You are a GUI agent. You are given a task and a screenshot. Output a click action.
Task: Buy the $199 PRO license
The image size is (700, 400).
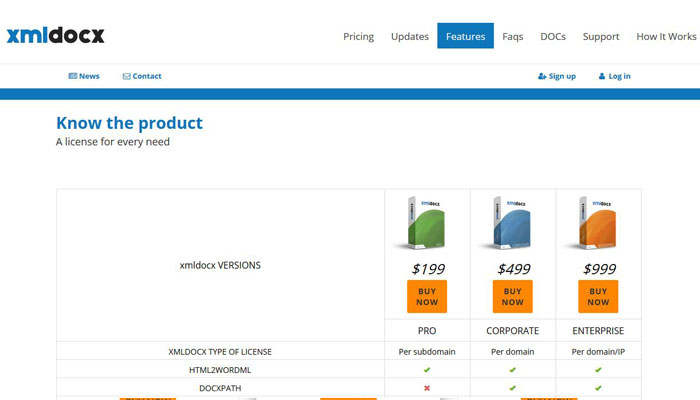click(x=427, y=296)
